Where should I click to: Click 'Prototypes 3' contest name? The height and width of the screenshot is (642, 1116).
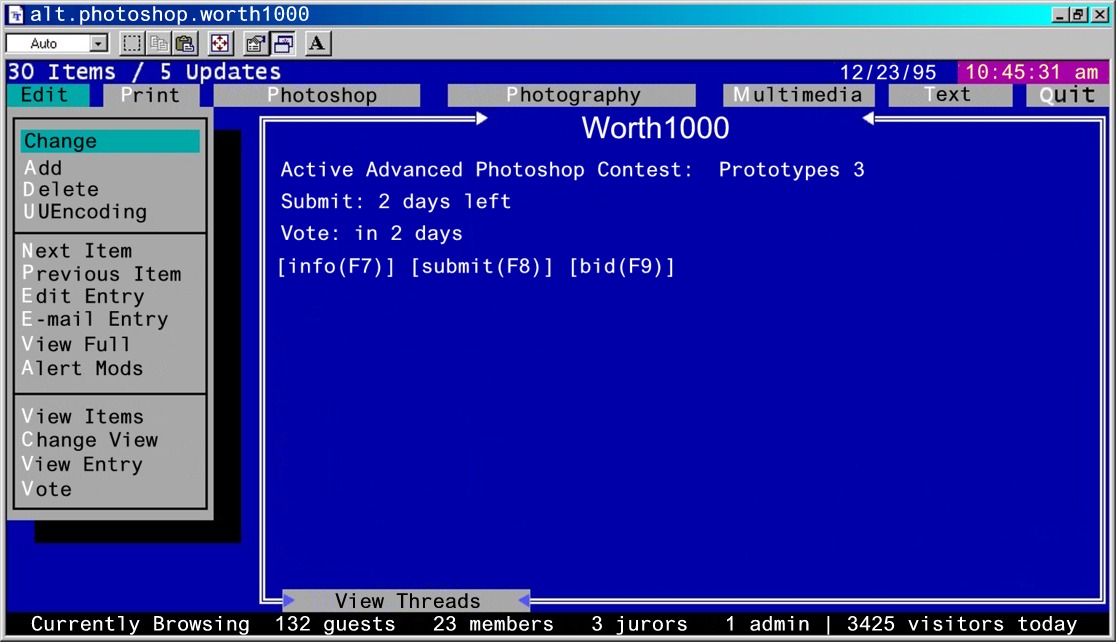coord(791,169)
